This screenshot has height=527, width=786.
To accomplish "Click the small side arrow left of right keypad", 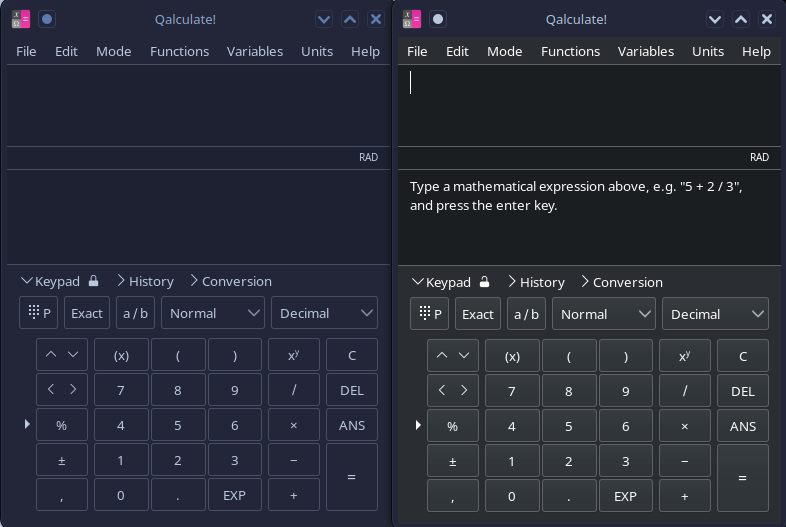I will (x=418, y=425).
